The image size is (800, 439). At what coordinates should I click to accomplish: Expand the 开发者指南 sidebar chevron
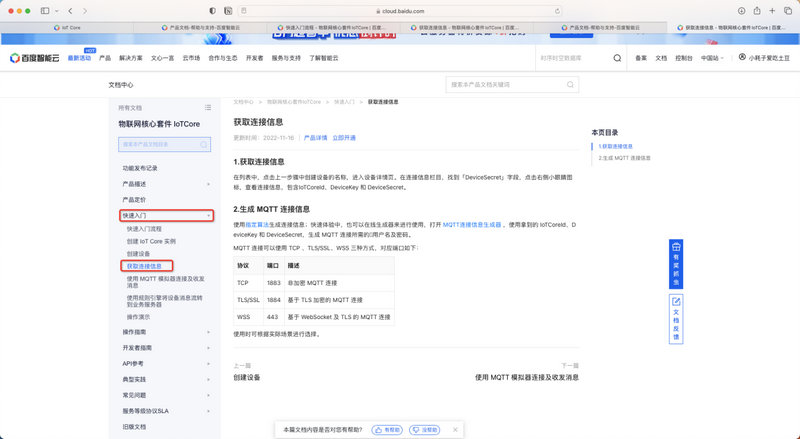tap(208, 348)
